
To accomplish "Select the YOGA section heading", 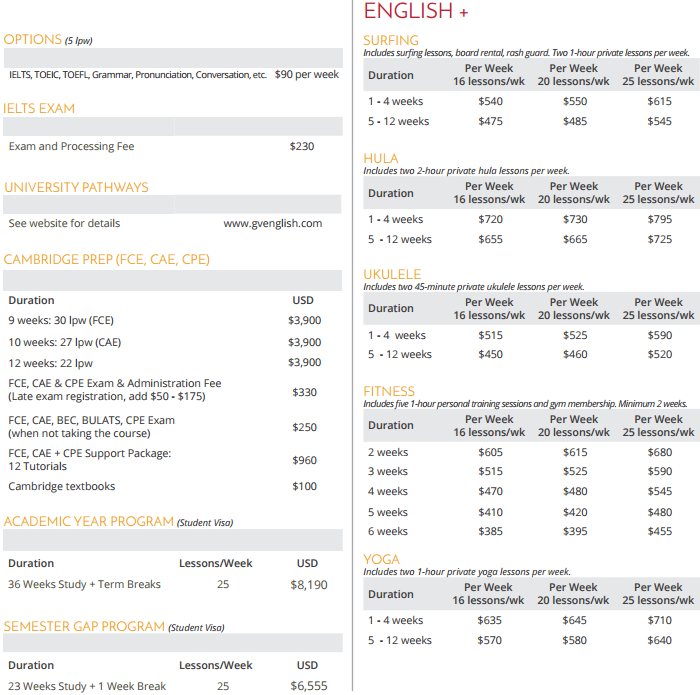I will click(381, 560).
